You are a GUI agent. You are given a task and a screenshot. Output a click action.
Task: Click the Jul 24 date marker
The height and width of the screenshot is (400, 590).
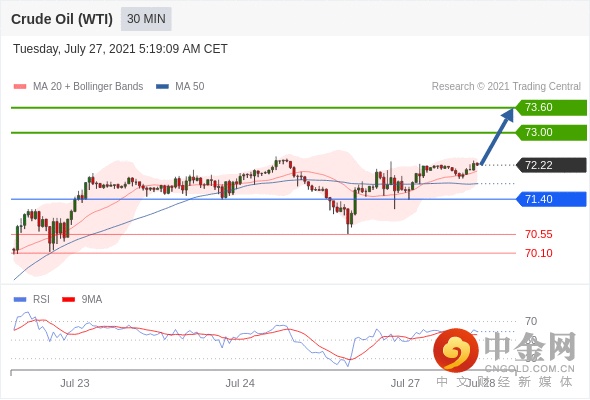[x=240, y=383]
